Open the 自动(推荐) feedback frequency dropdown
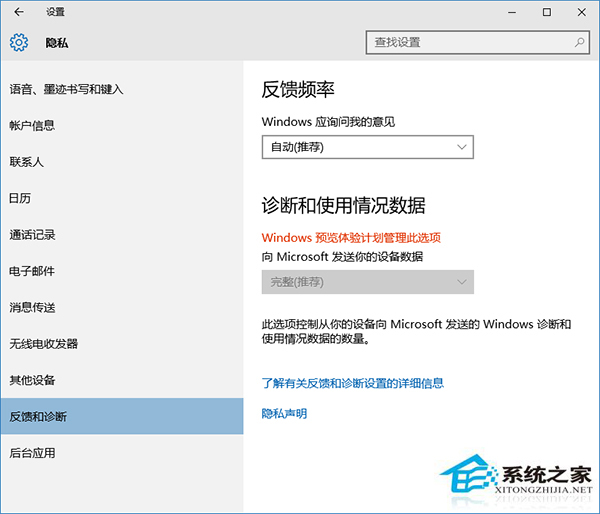The width and height of the screenshot is (600, 514). pos(368,147)
